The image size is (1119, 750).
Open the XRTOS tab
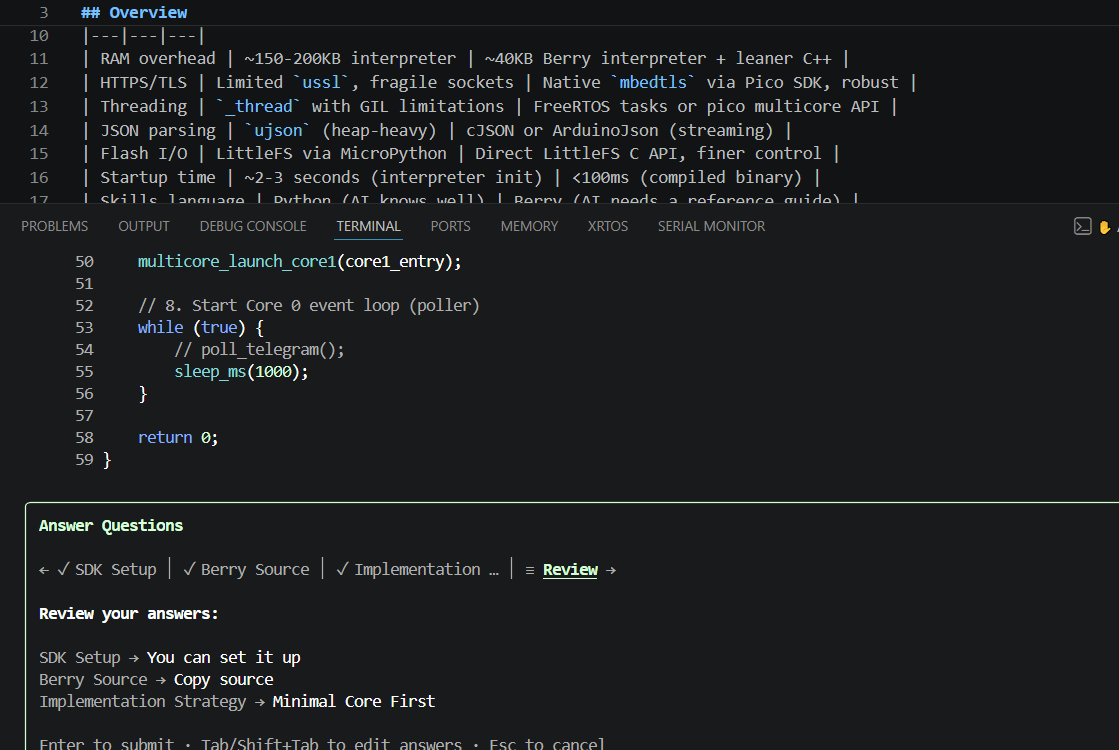click(607, 226)
